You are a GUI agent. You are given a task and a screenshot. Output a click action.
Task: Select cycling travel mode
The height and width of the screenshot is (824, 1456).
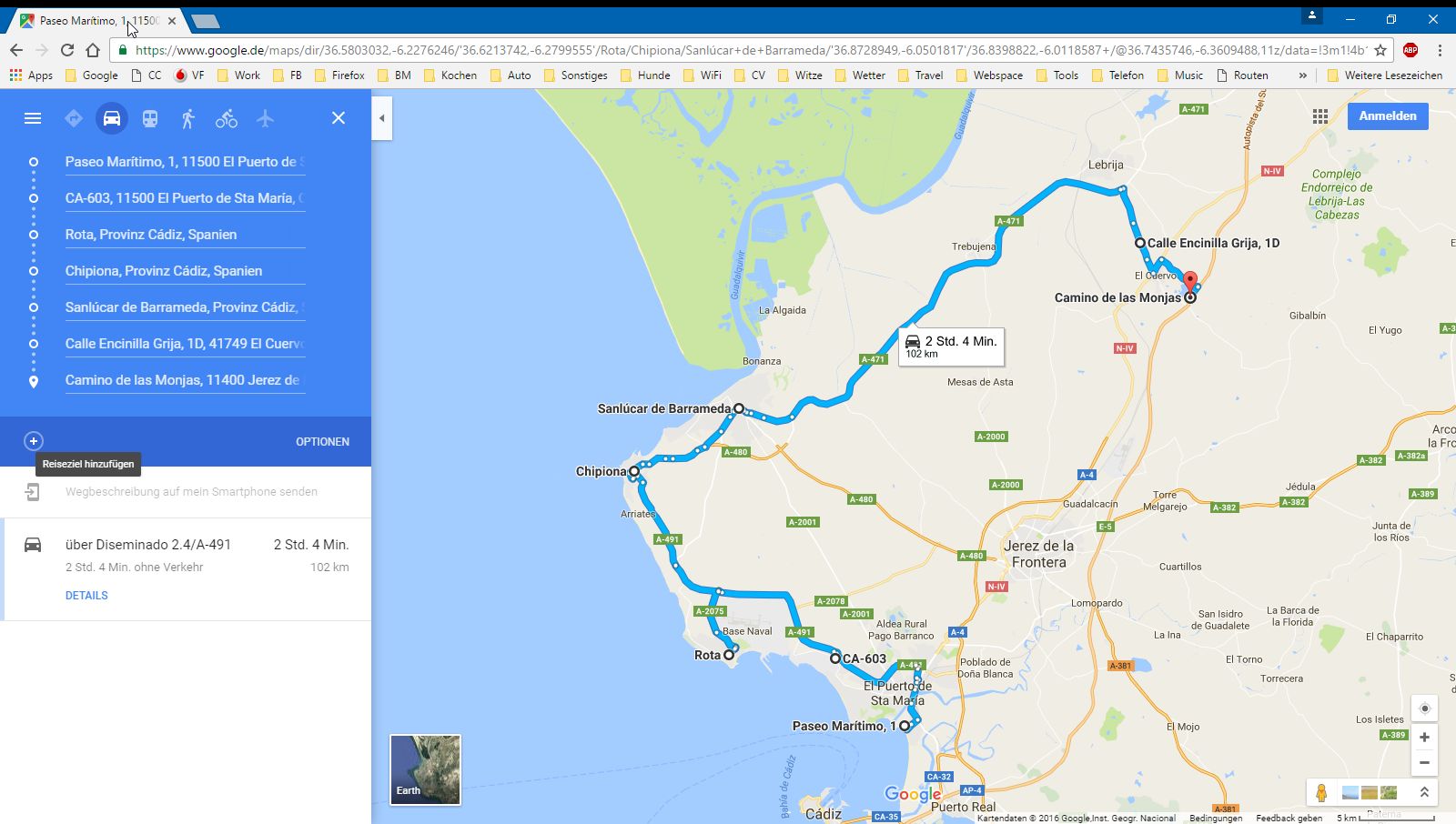tap(227, 118)
